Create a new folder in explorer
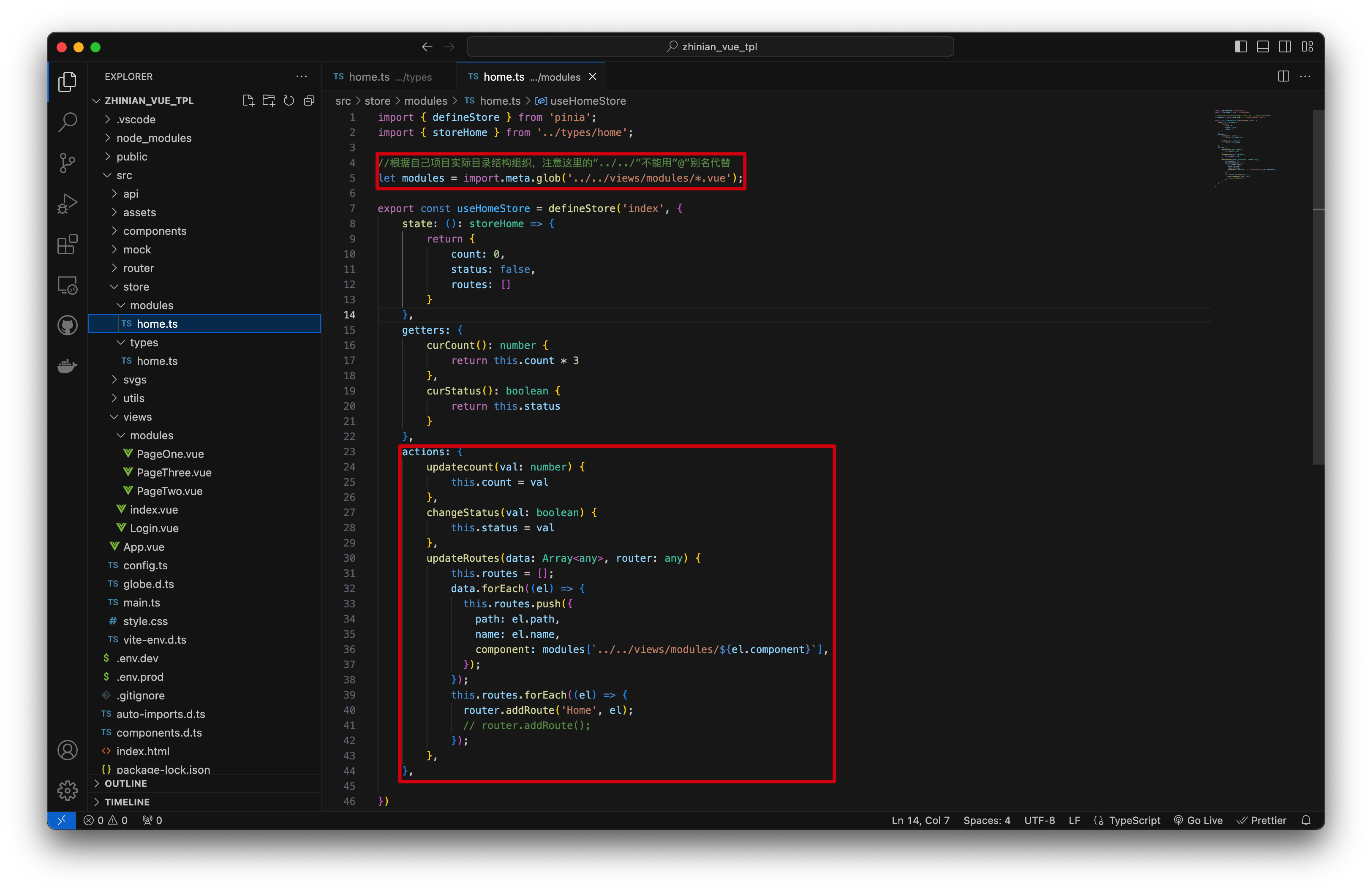 [x=269, y=100]
